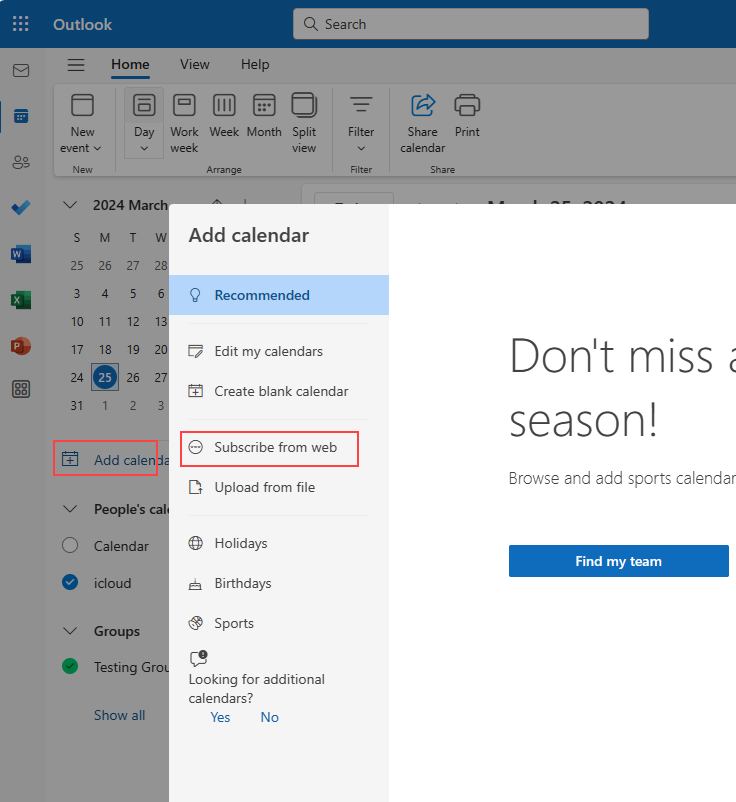Uncheck the Testing Group calendar
The width and height of the screenshot is (736, 802).
(x=70, y=666)
